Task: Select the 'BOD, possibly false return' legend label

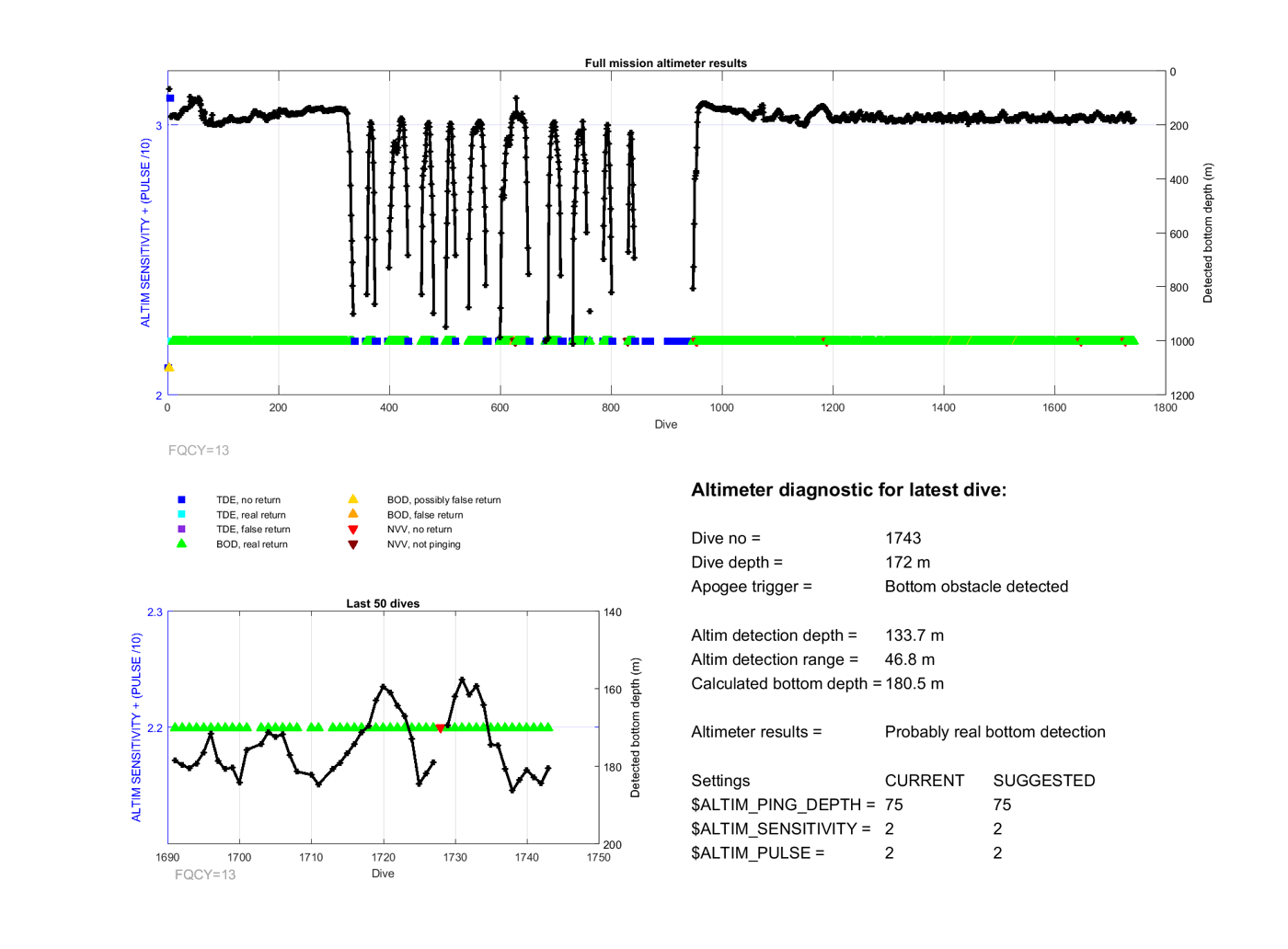Action: click(x=444, y=500)
